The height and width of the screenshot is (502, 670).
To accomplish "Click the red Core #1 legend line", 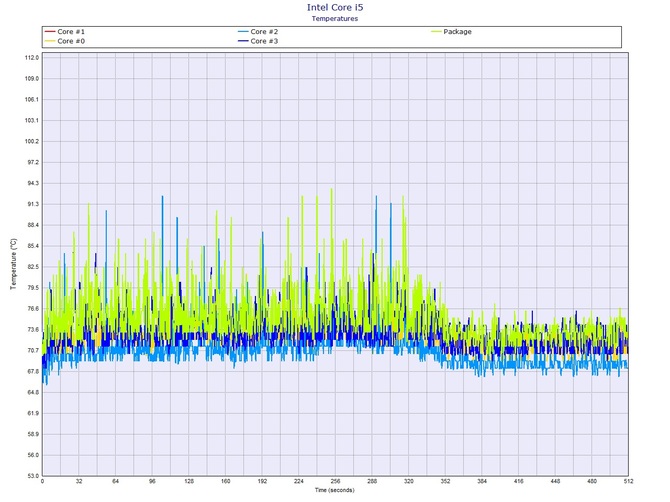I will (50, 32).
